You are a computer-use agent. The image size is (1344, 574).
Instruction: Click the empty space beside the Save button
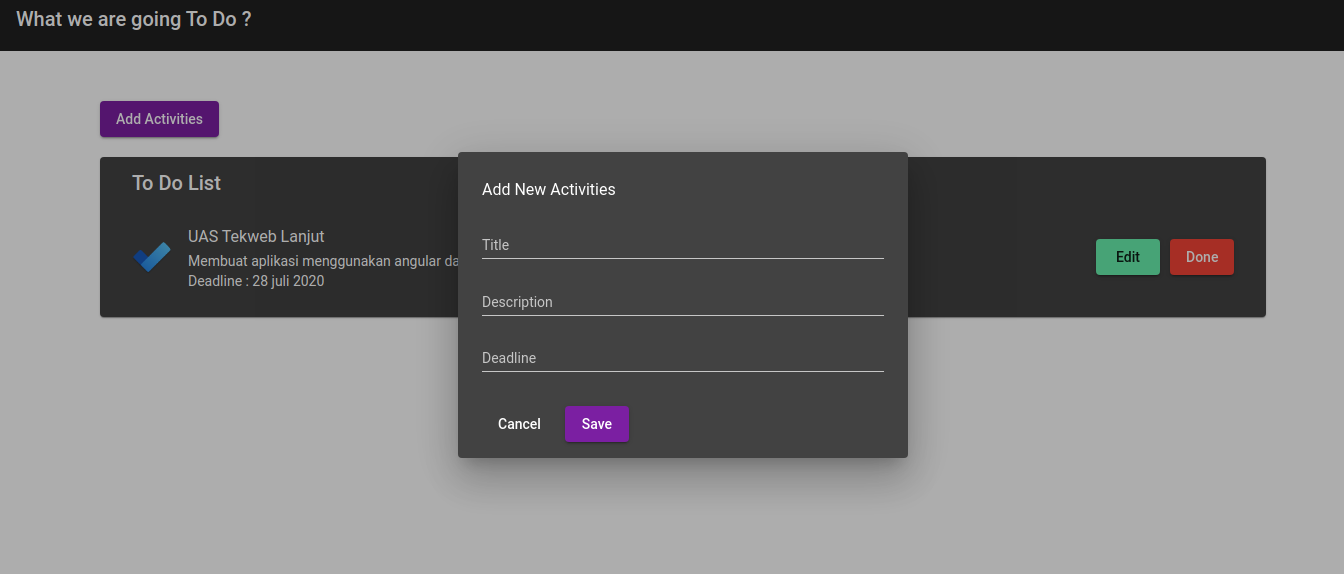tap(760, 424)
